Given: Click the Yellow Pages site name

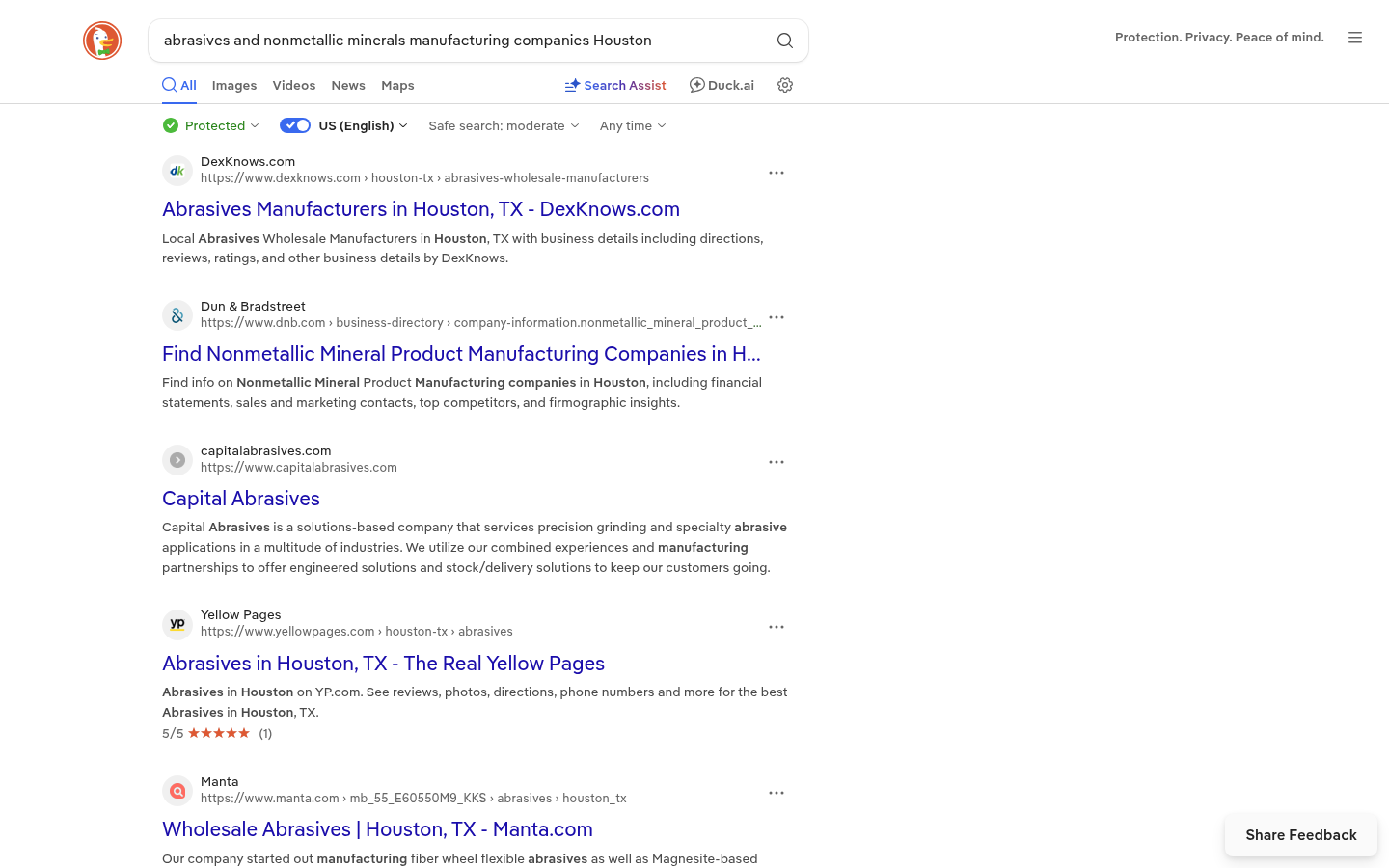Looking at the screenshot, I should [241, 615].
